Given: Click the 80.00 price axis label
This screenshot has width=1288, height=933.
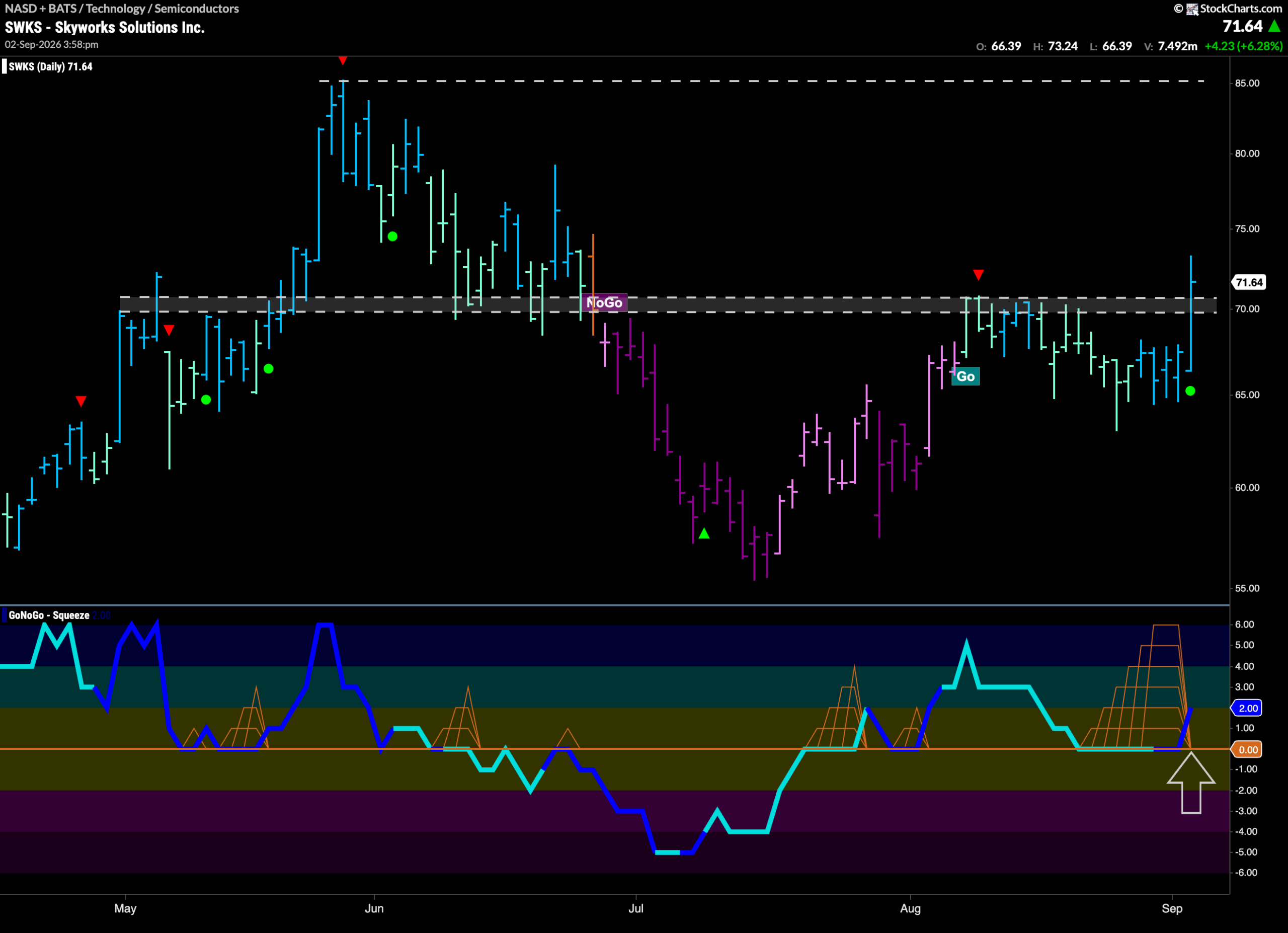Looking at the screenshot, I should [x=1247, y=153].
